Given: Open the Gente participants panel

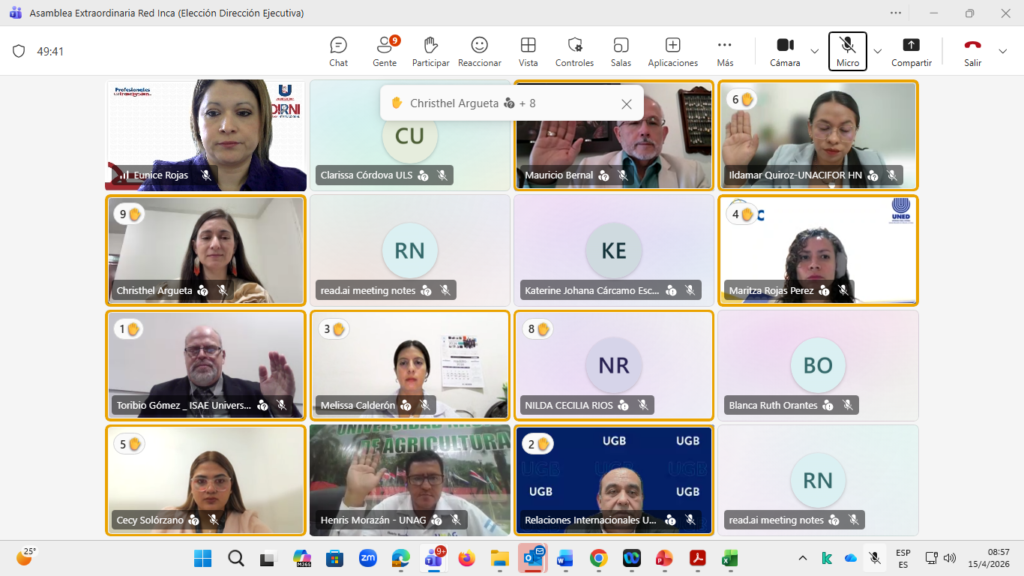Looking at the screenshot, I should pyautogui.click(x=384, y=51).
